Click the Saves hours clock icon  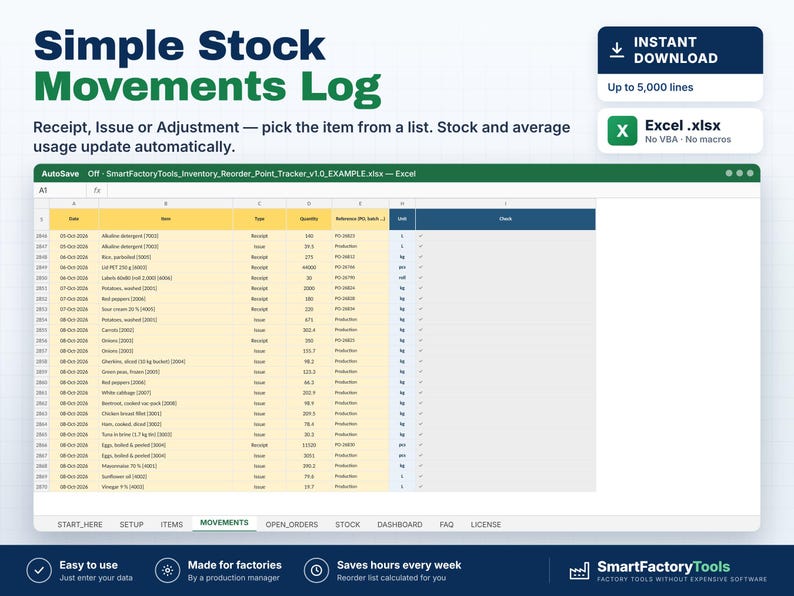tap(316, 571)
